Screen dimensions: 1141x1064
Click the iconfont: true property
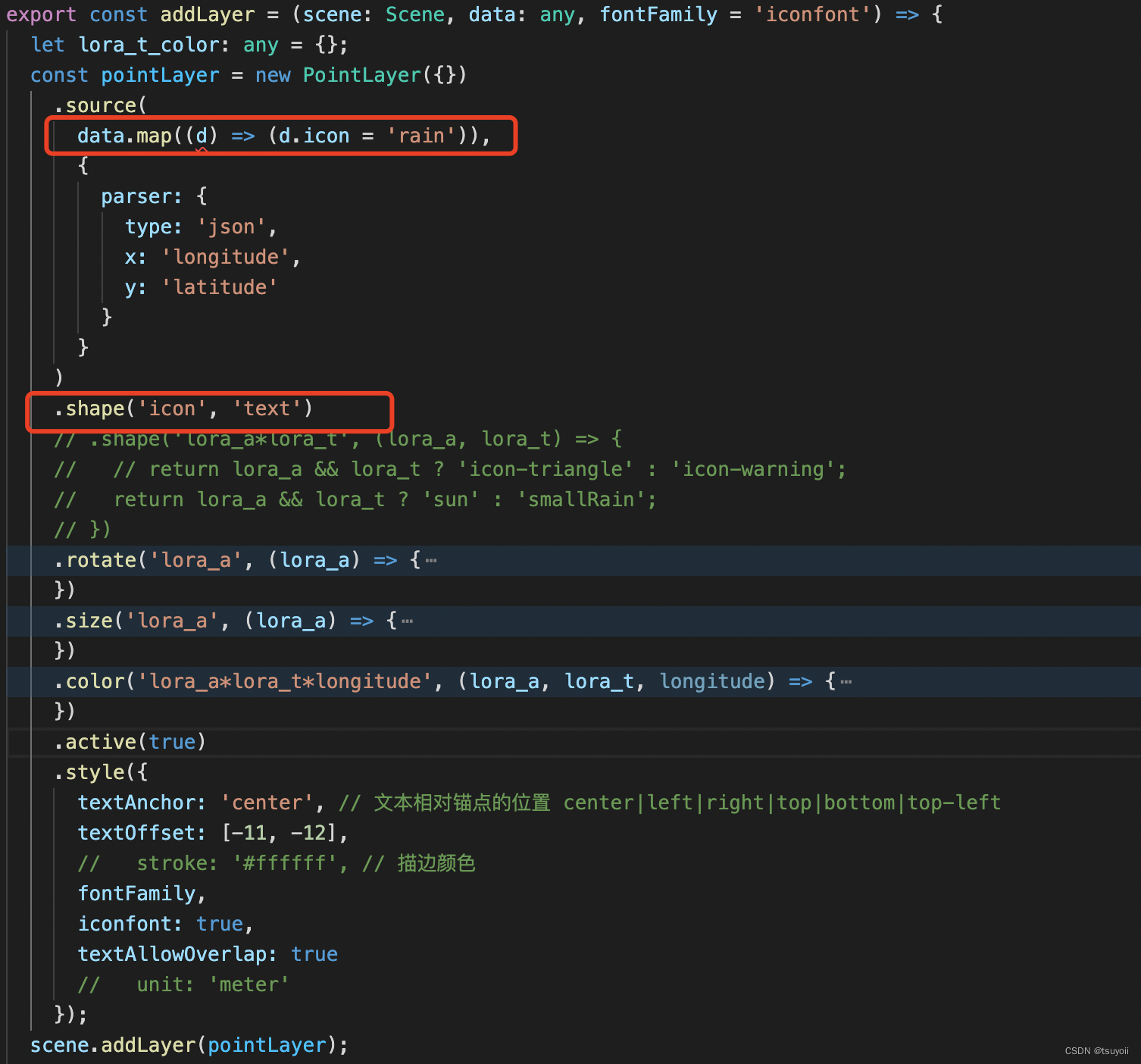pos(160,925)
